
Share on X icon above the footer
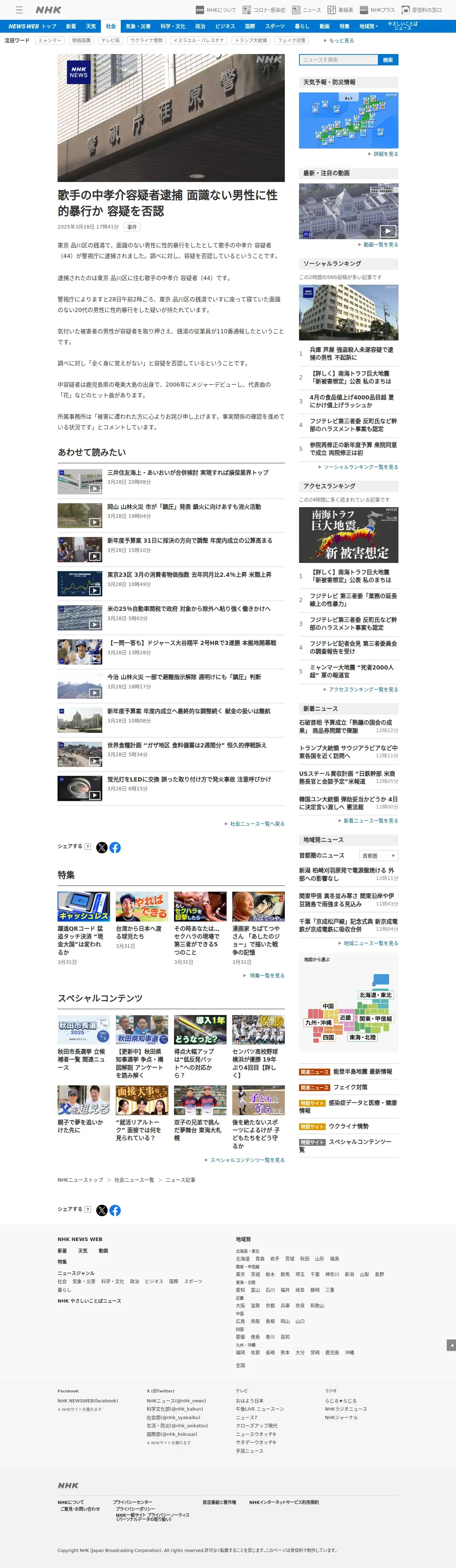(x=102, y=1210)
